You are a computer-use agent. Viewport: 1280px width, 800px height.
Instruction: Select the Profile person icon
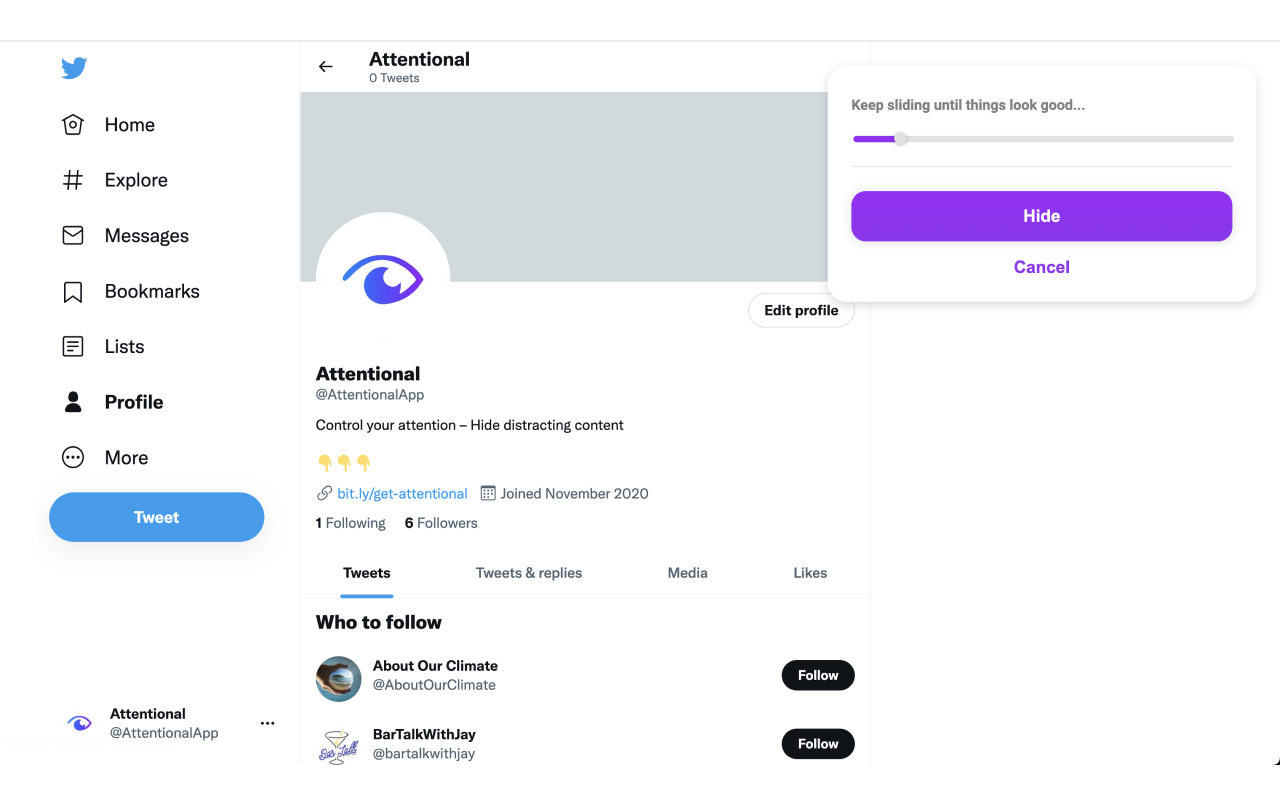[72, 402]
